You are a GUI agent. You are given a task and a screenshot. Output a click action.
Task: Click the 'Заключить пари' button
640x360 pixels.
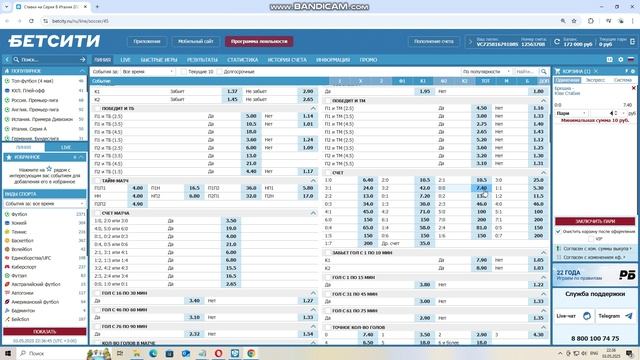point(595,221)
